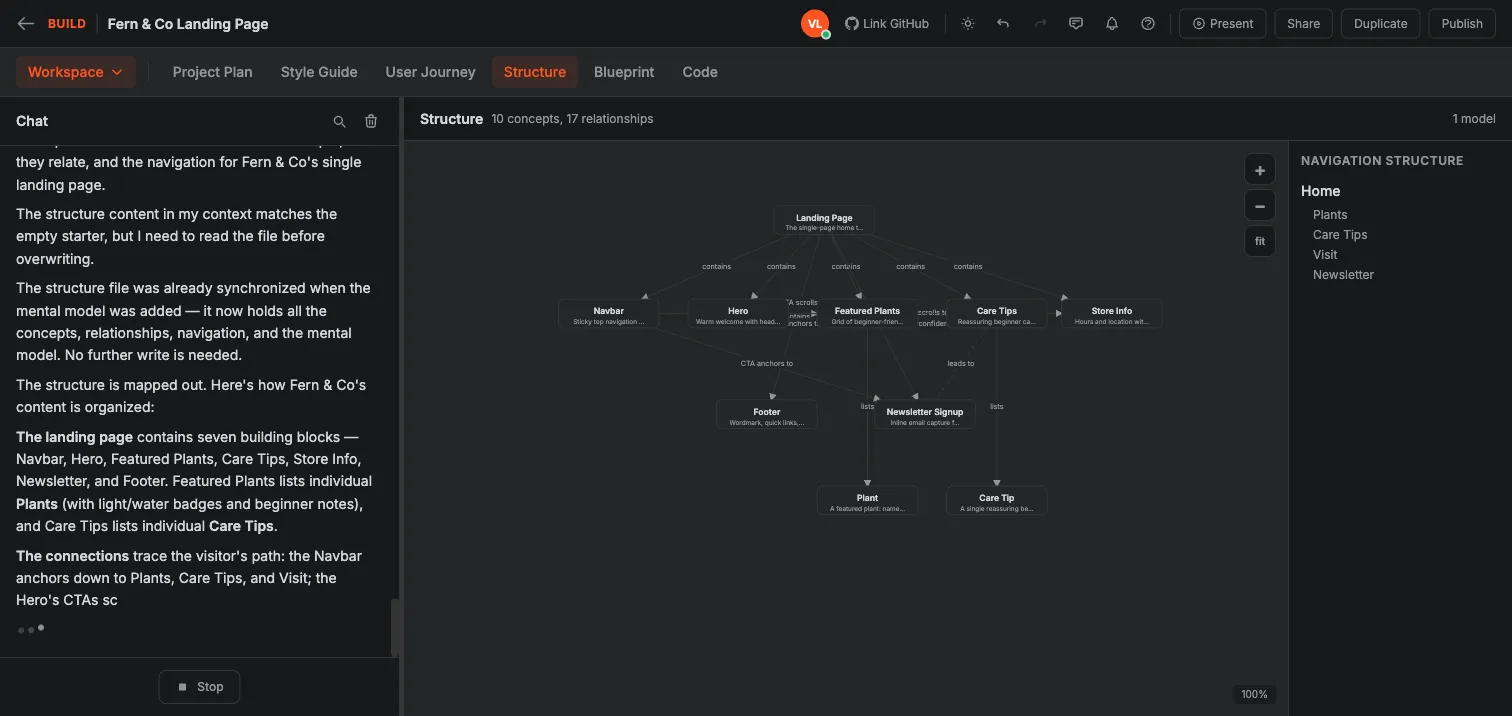Select the Navbar node
Viewport: 1512px width, 716px height.
[608, 314]
